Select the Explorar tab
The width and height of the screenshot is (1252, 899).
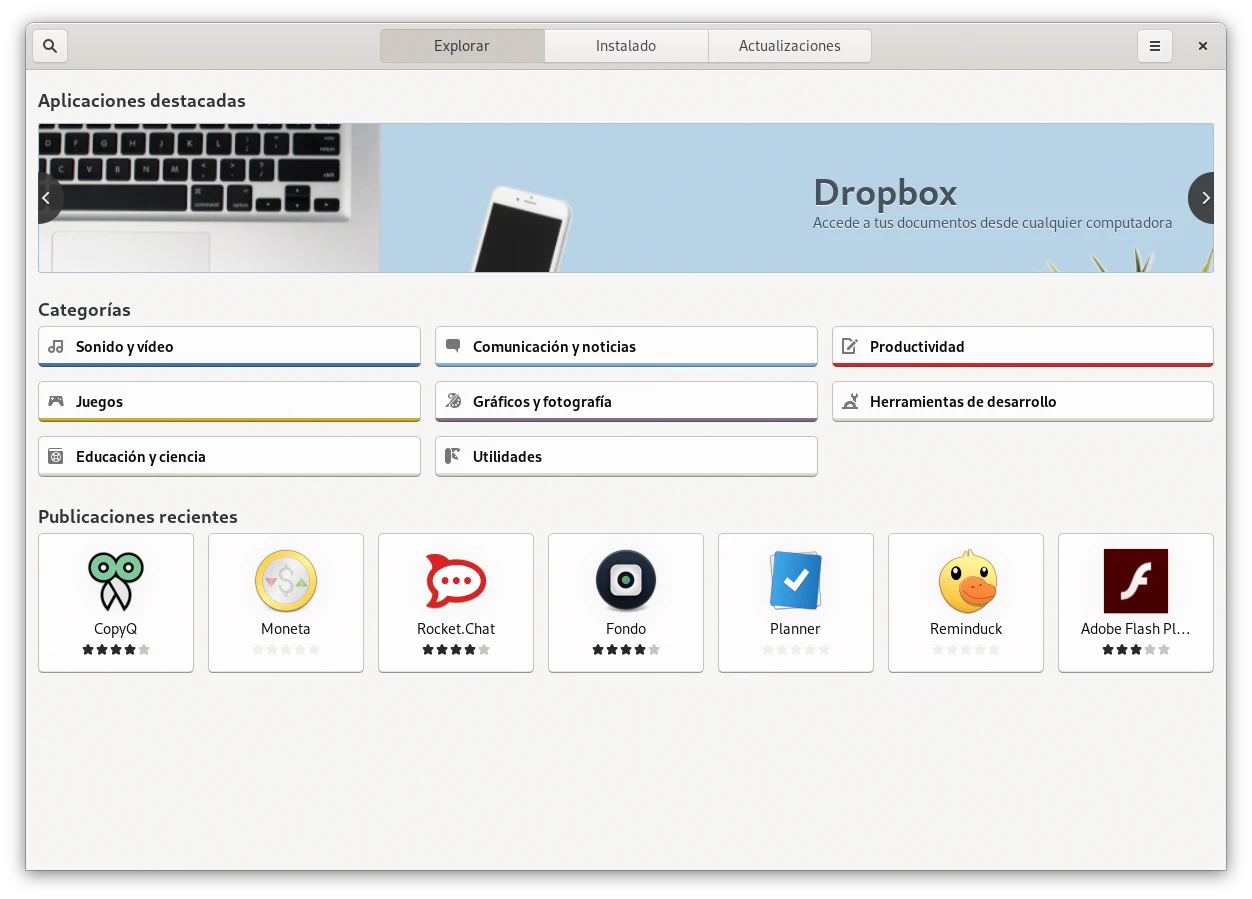(462, 46)
